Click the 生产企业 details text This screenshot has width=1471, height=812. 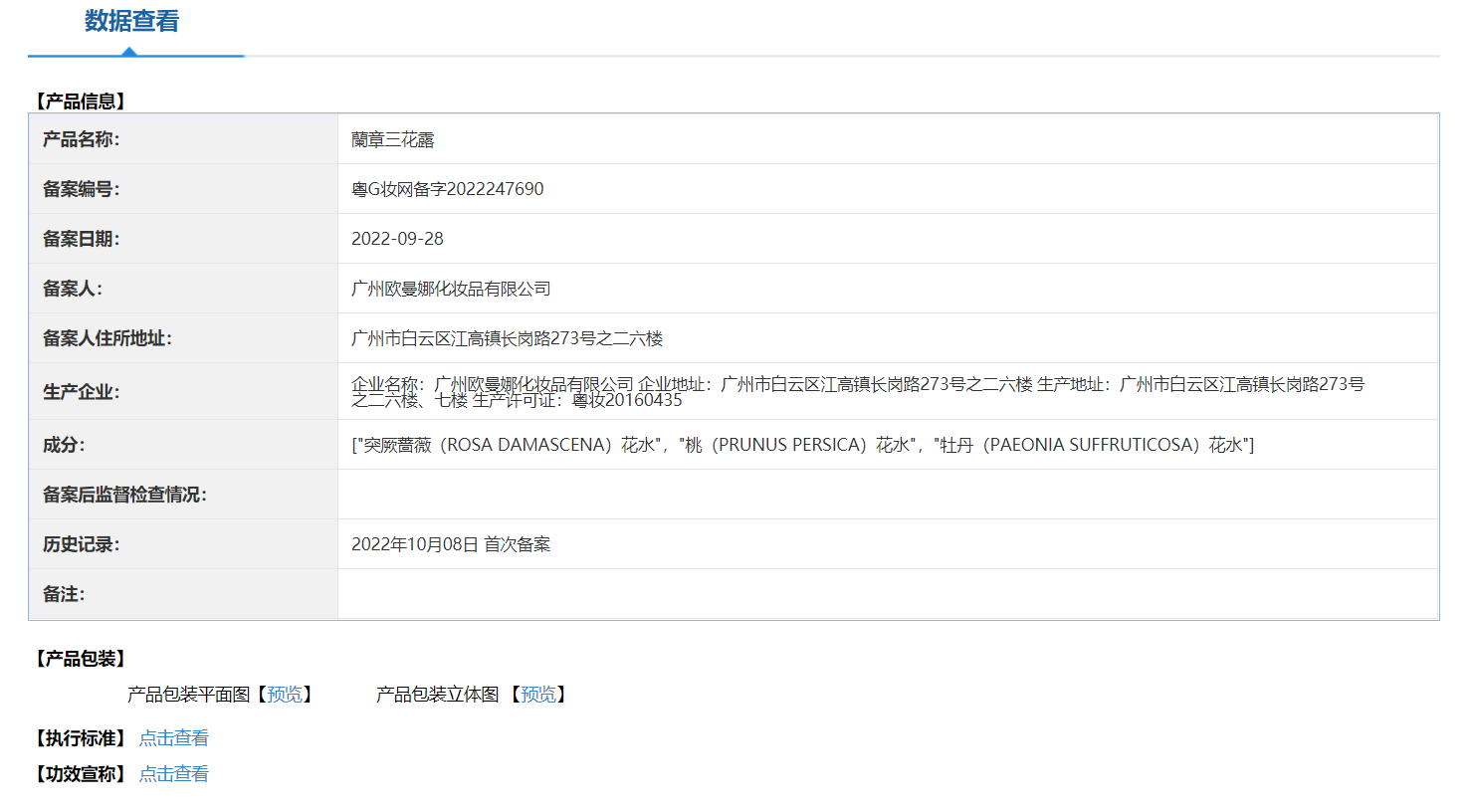pos(858,392)
